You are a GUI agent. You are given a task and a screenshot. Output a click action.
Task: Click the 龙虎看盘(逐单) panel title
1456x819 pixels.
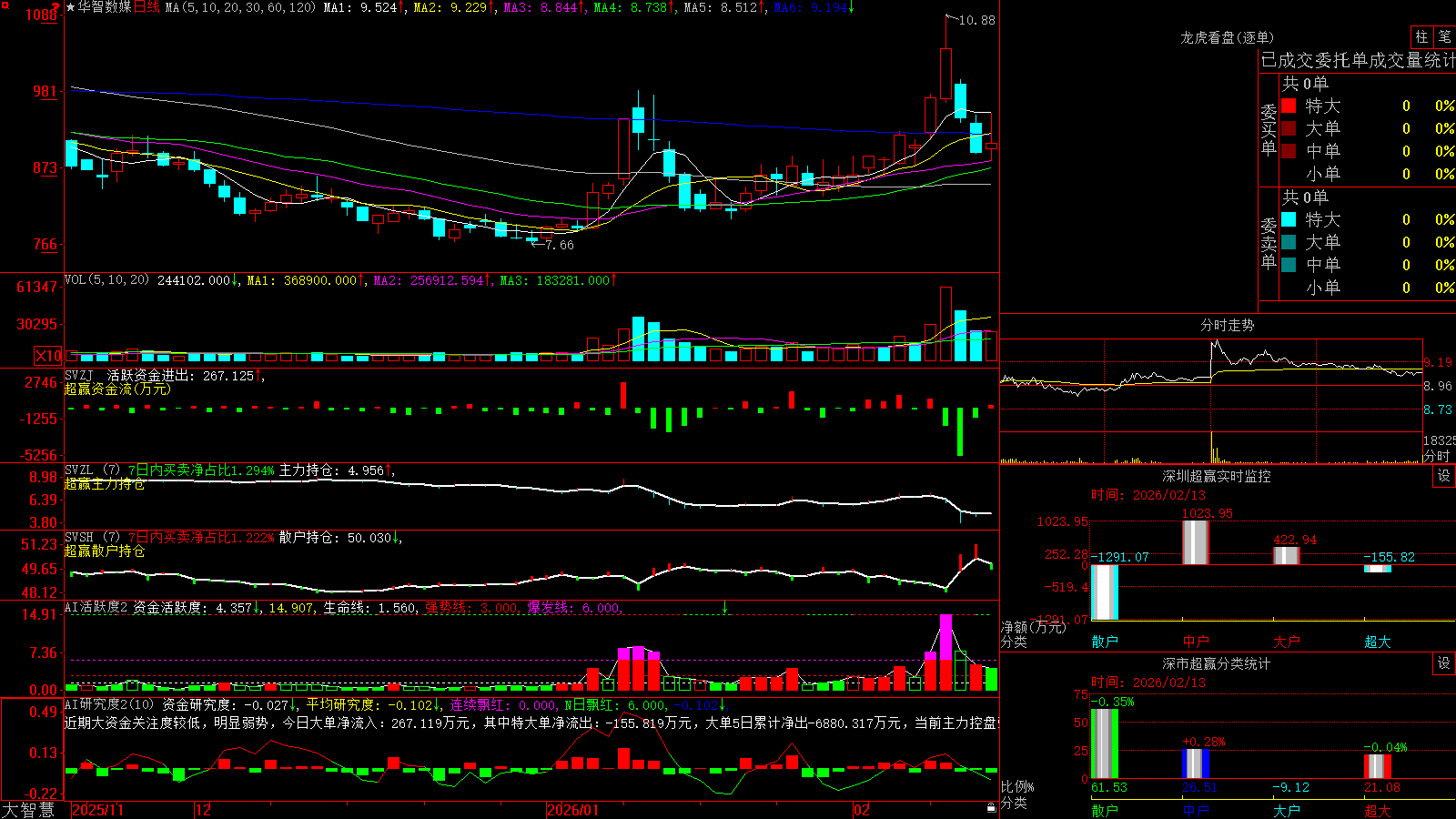point(1227,37)
